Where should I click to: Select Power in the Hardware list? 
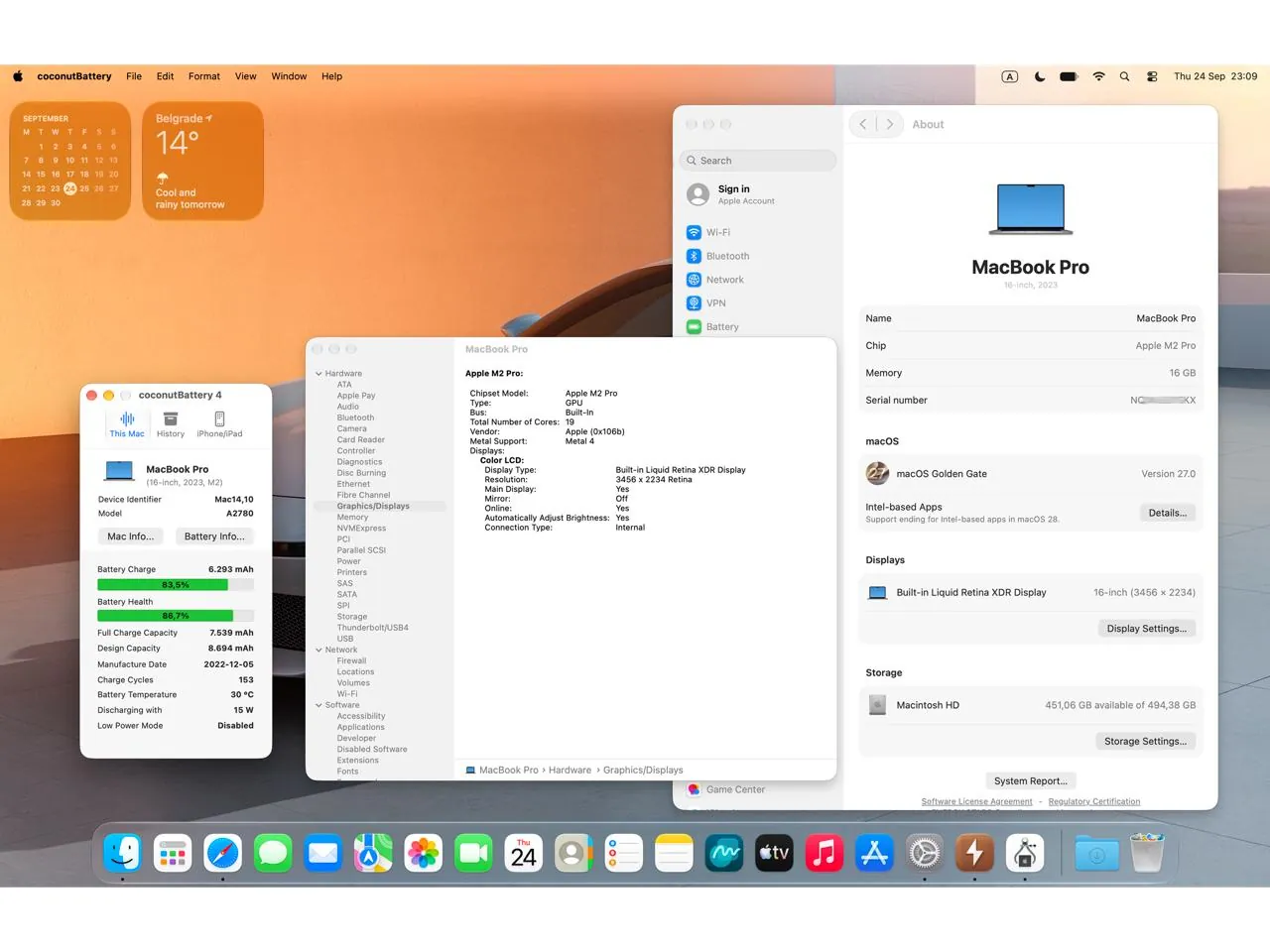(349, 561)
